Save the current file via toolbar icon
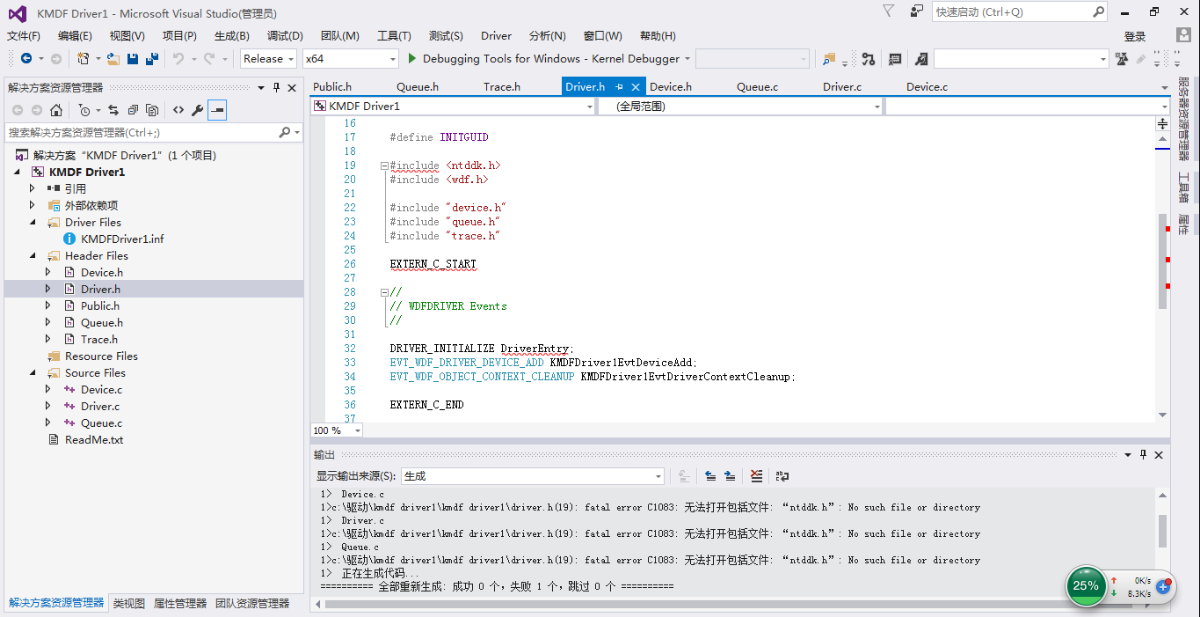 pyautogui.click(x=132, y=59)
